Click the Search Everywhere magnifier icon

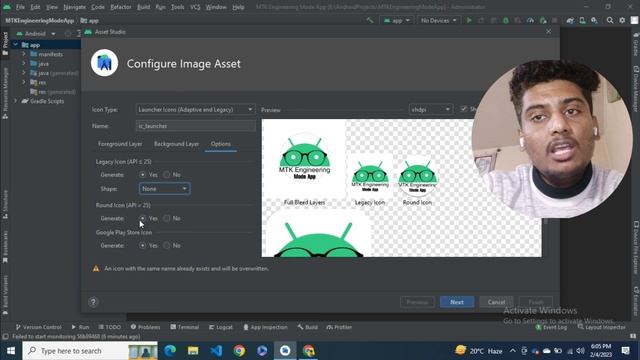(610, 20)
